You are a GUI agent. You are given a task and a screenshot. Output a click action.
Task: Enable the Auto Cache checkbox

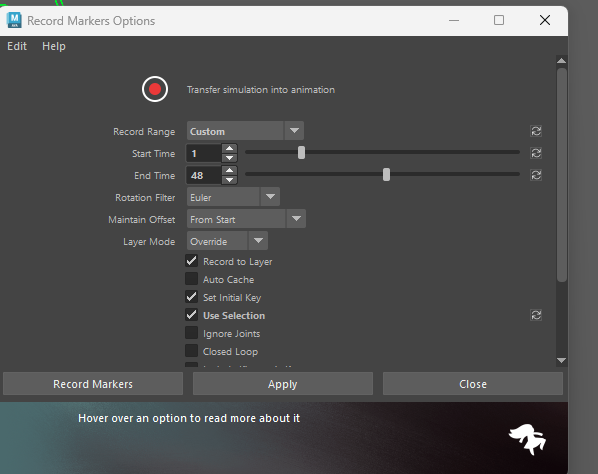click(x=191, y=279)
